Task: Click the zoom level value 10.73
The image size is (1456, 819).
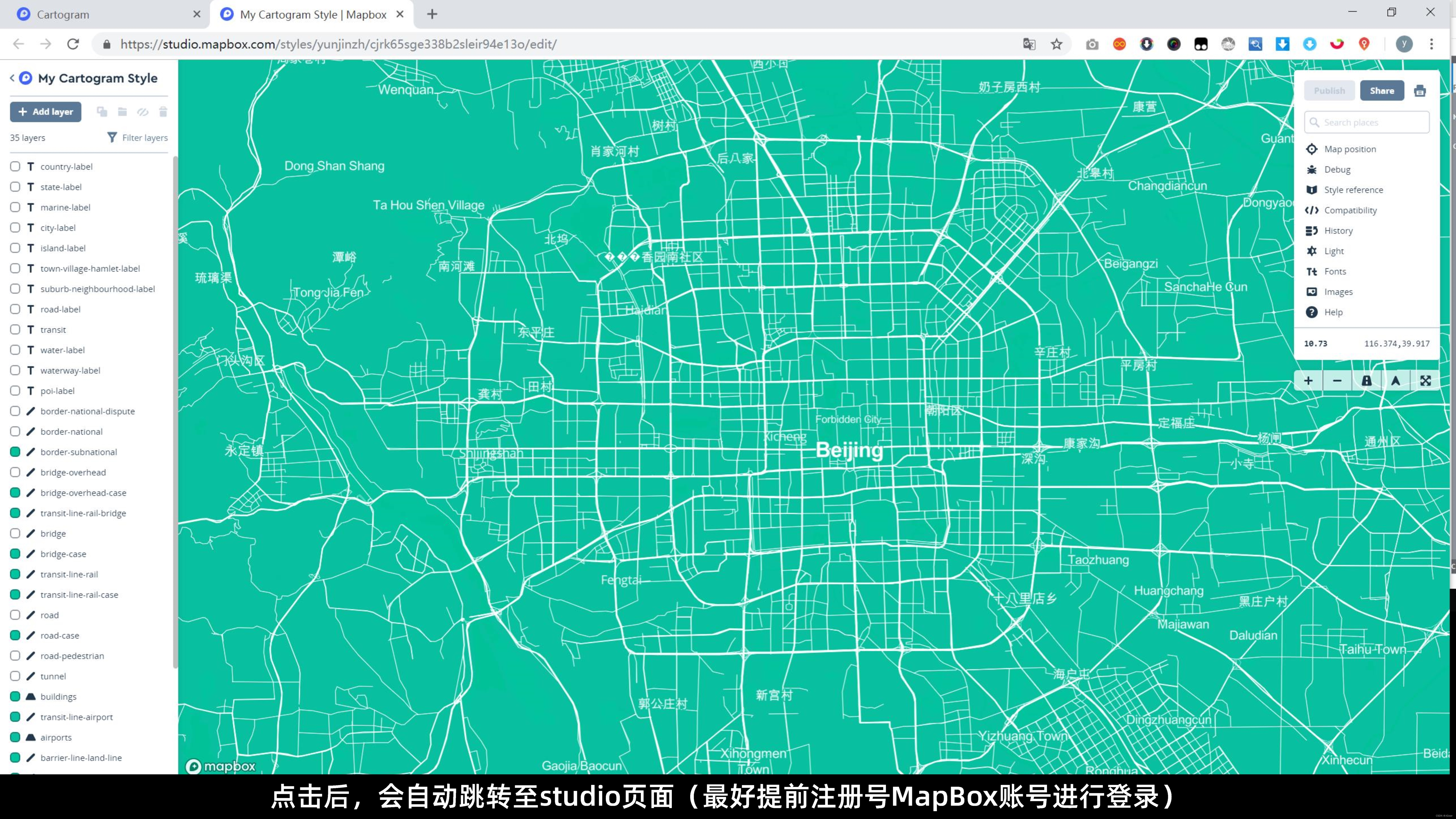Action: click(1315, 344)
